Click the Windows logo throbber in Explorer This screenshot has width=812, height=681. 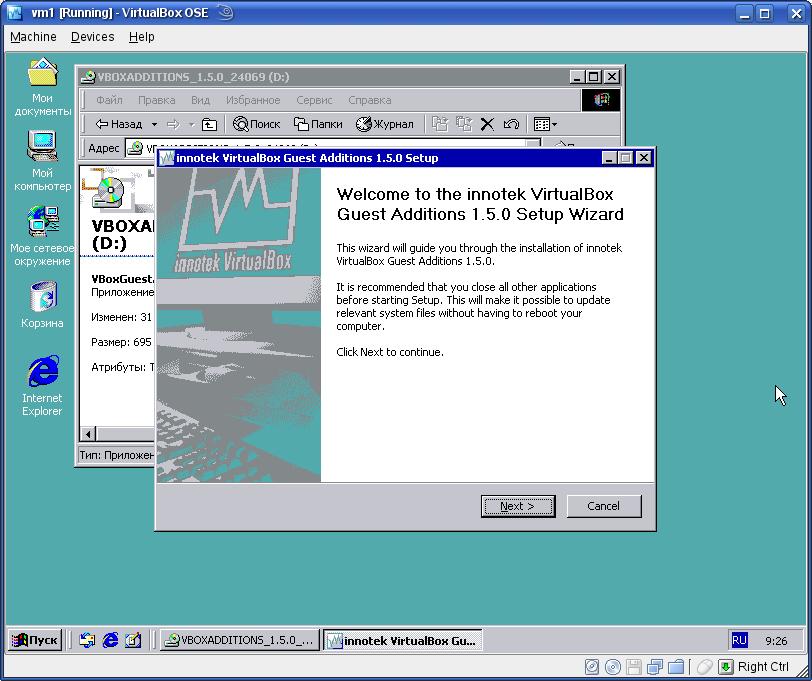[601, 99]
